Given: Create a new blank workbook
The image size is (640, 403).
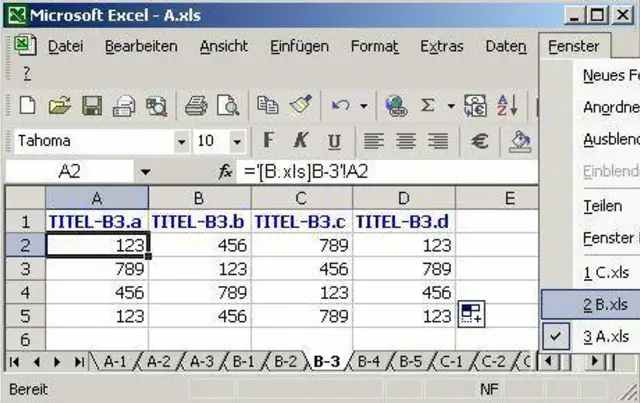Looking at the screenshot, I should (x=27, y=106).
